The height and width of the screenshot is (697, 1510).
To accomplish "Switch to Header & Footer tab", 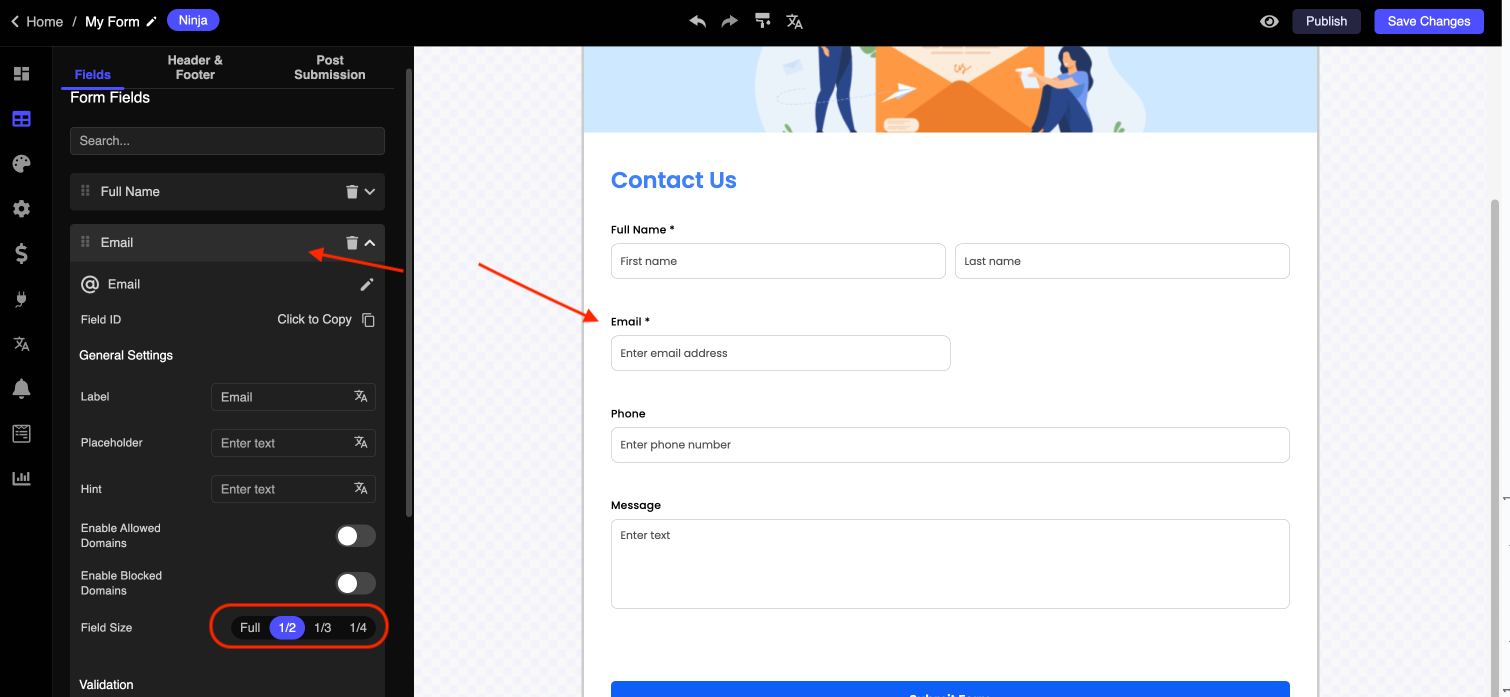I will point(195,67).
